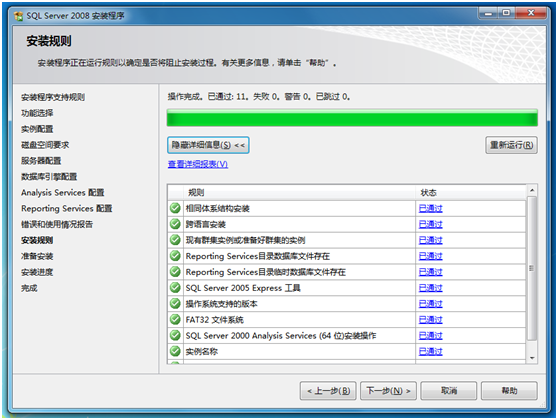Viewport: 558px width, 420px height.
Task: Open 已通过 link for 操作系统支持的版本
Action: pos(431,304)
